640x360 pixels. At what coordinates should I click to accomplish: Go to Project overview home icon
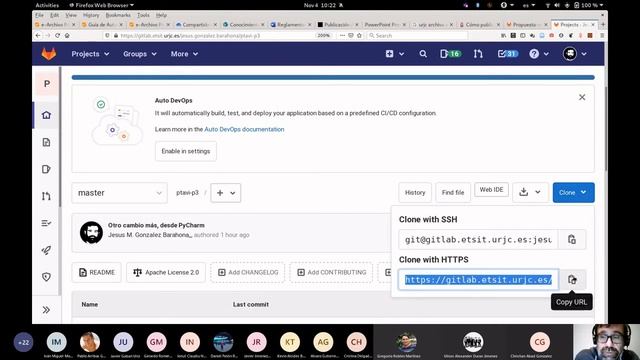[x=47, y=115]
